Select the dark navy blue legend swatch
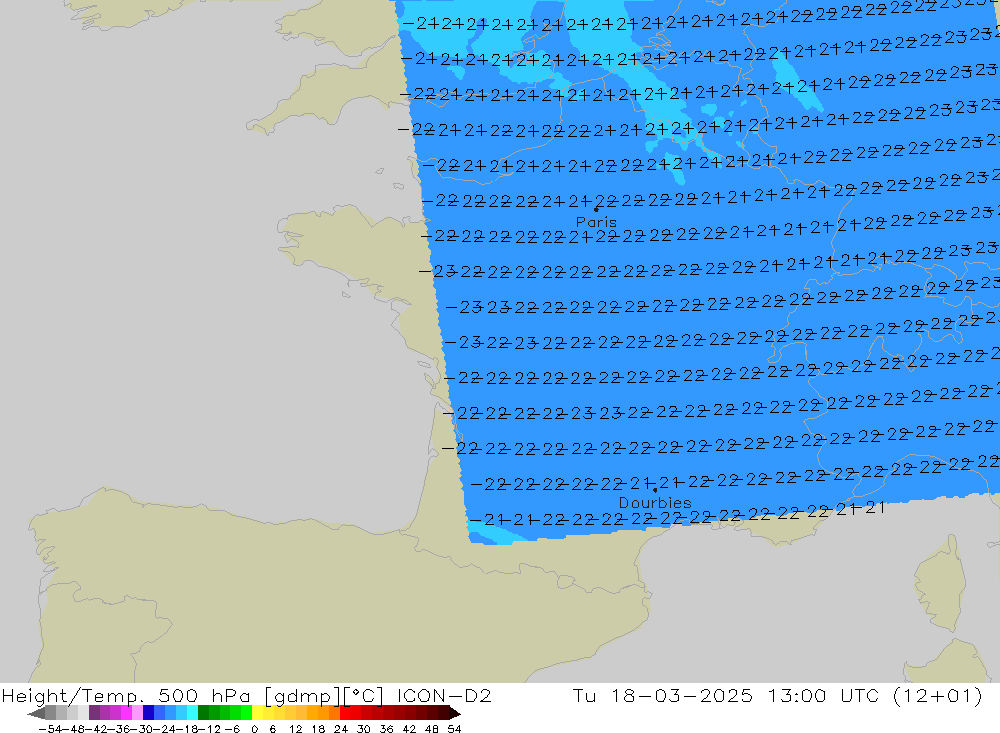 pyautogui.click(x=149, y=713)
